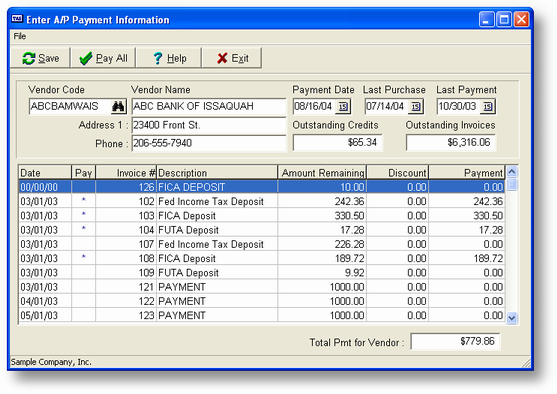Toggle Pay cell for invoice 126

coord(83,187)
